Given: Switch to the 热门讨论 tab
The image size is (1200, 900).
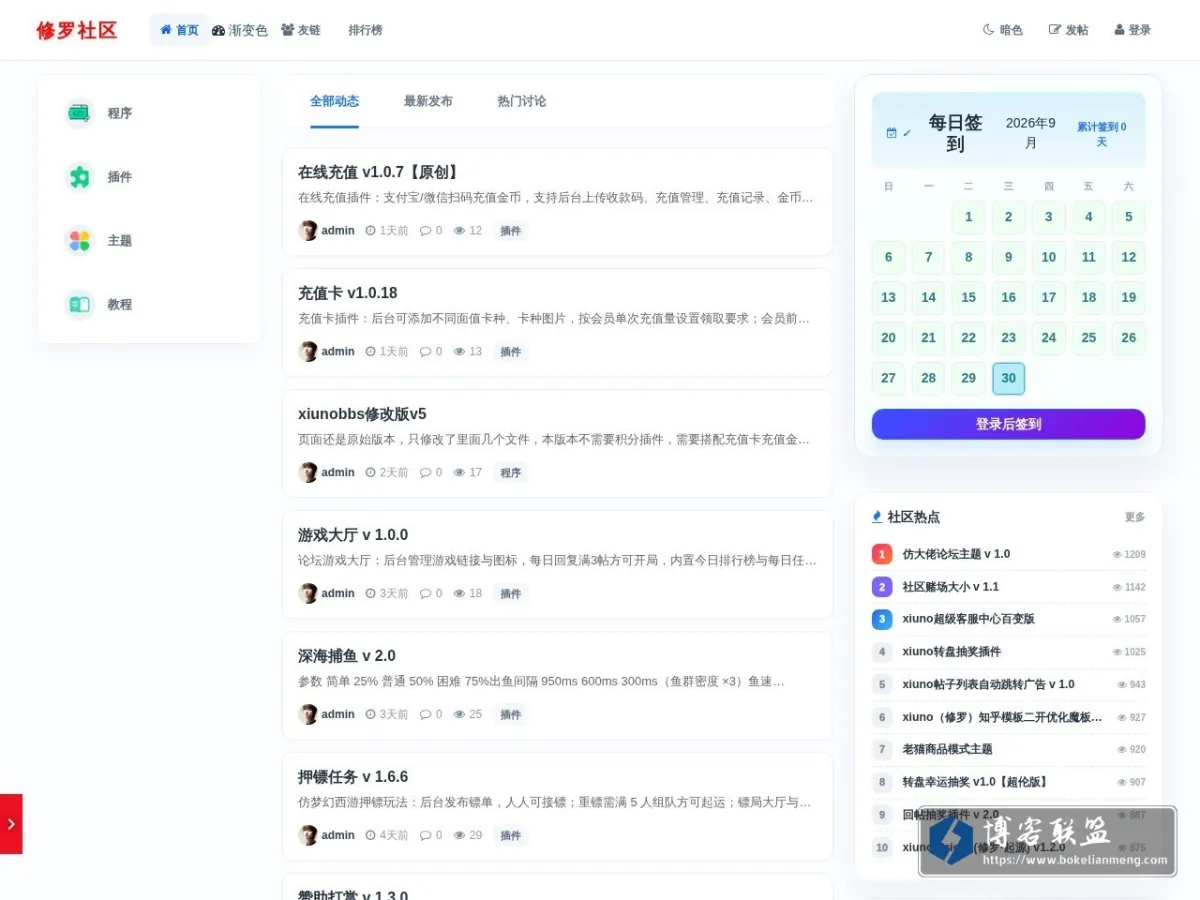Looking at the screenshot, I should pyautogui.click(x=522, y=101).
